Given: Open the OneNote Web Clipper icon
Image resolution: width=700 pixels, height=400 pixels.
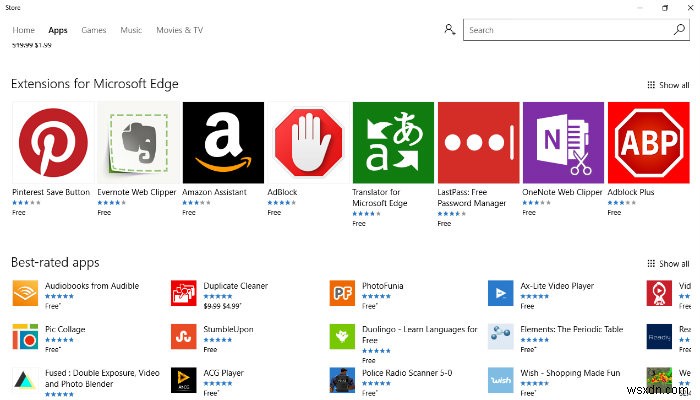Looking at the screenshot, I should (x=563, y=142).
